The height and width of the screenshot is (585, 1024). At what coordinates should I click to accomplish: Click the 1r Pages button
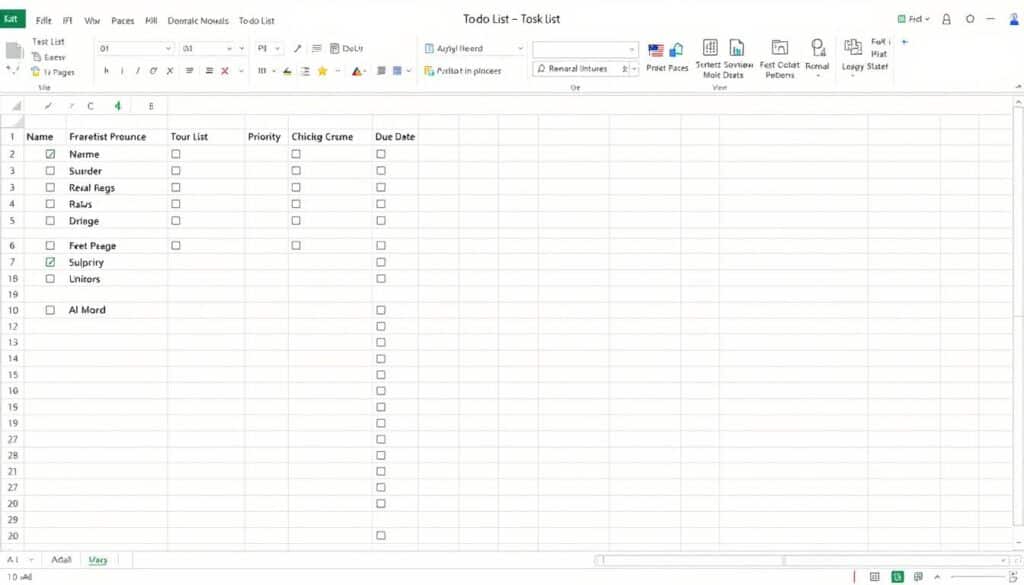(x=53, y=72)
